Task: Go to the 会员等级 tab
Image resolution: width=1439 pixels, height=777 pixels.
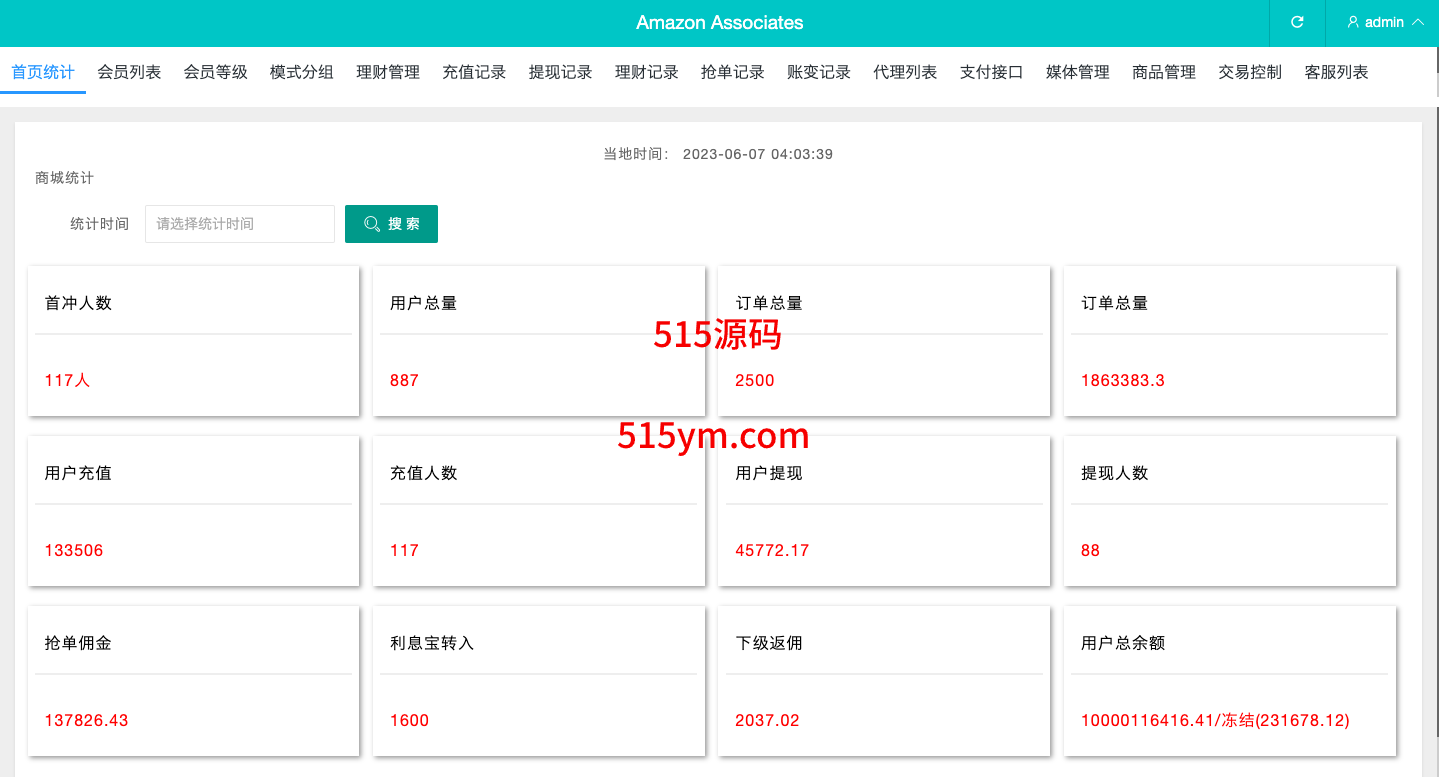Action: pyautogui.click(x=215, y=72)
